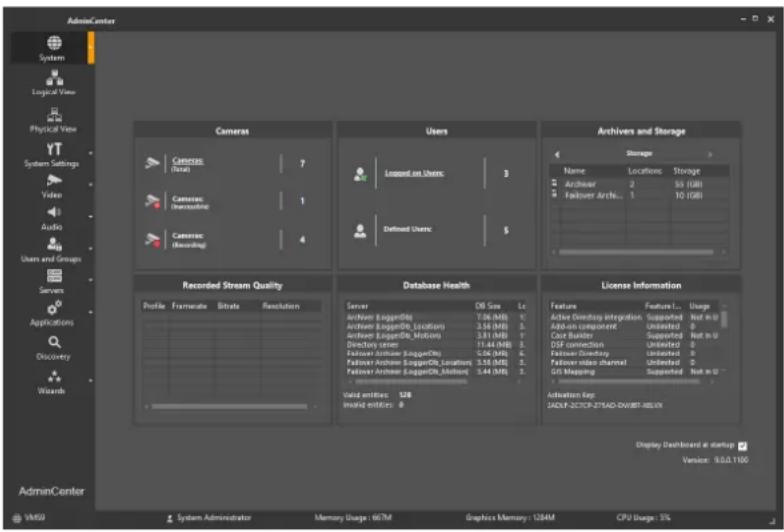Screen dimensions: 784x532
Task: Click the Cameras (Total) camera icon
Action: tap(152, 163)
